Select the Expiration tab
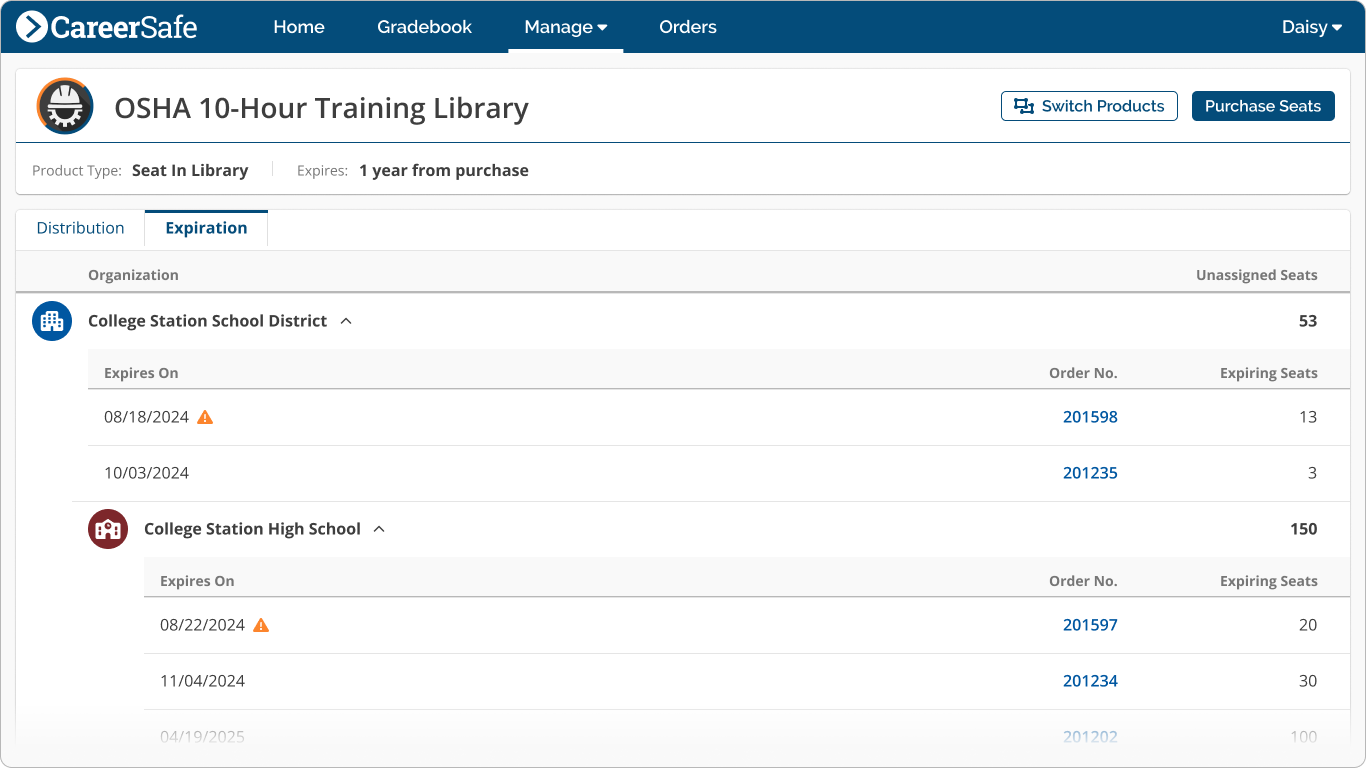This screenshot has height=768, width=1366. click(x=206, y=228)
